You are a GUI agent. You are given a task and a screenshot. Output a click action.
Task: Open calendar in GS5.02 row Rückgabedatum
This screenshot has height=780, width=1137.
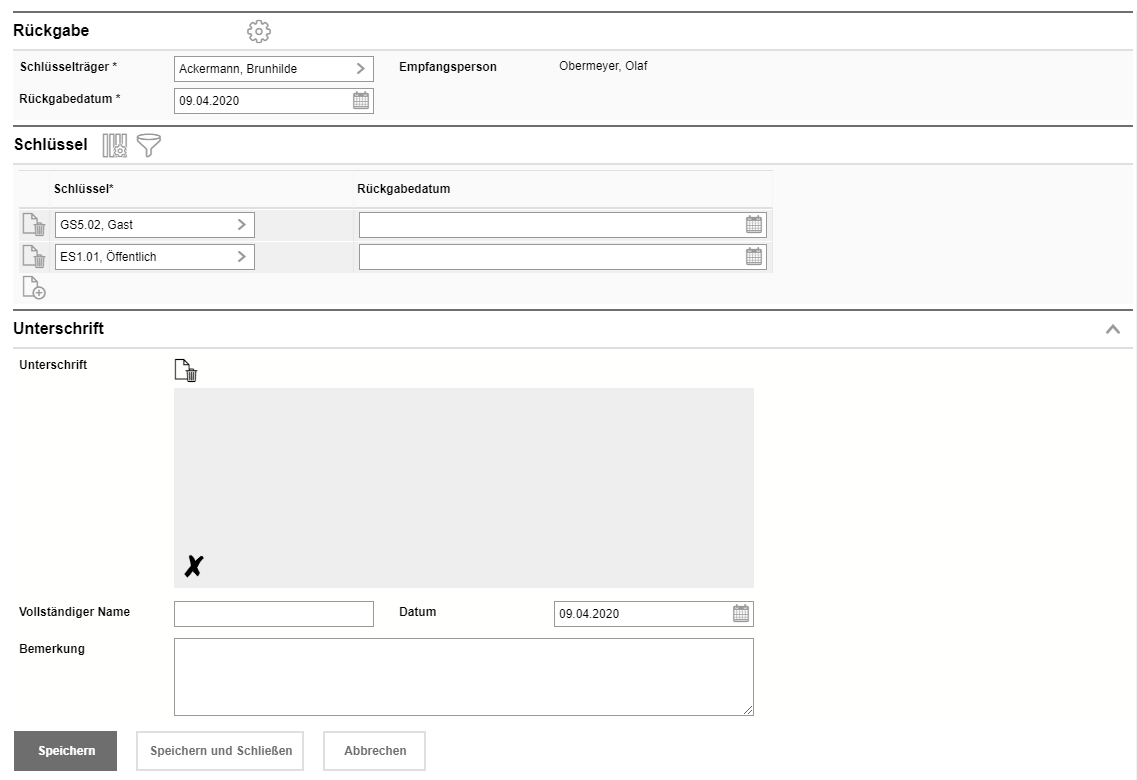click(754, 225)
